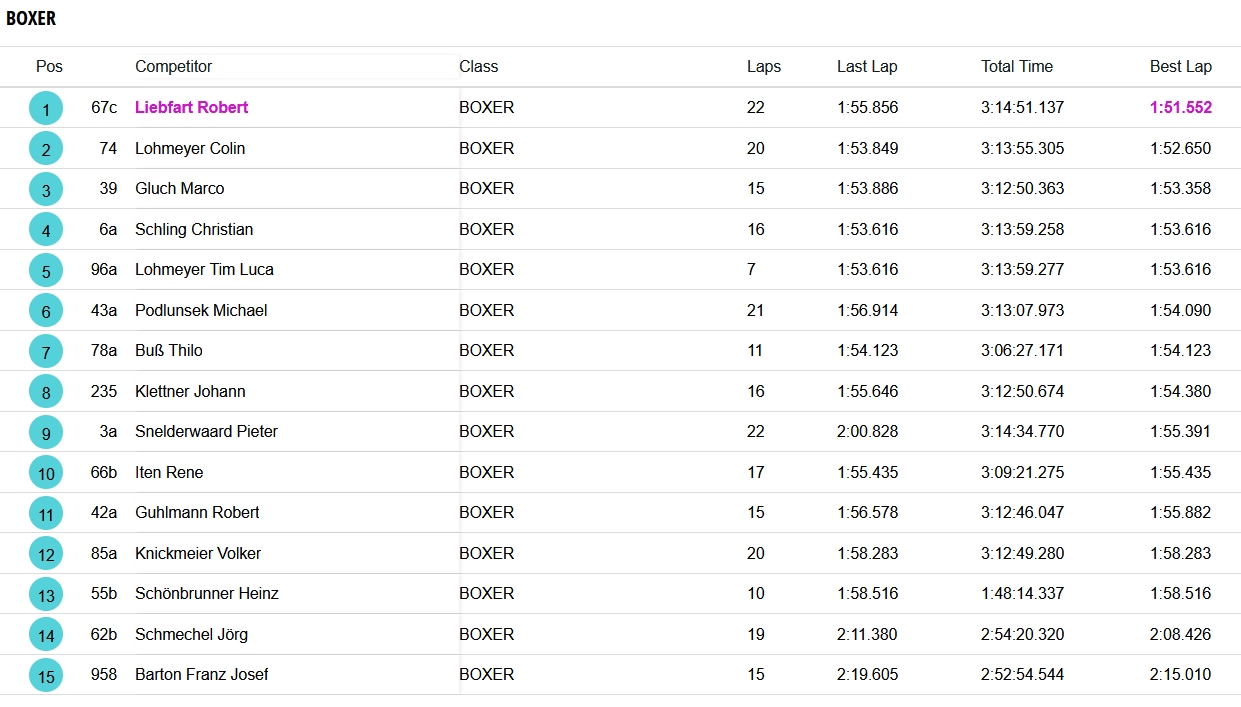Click the position 2 circle badge
1241x707 pixels.
(x=46, y=149)
